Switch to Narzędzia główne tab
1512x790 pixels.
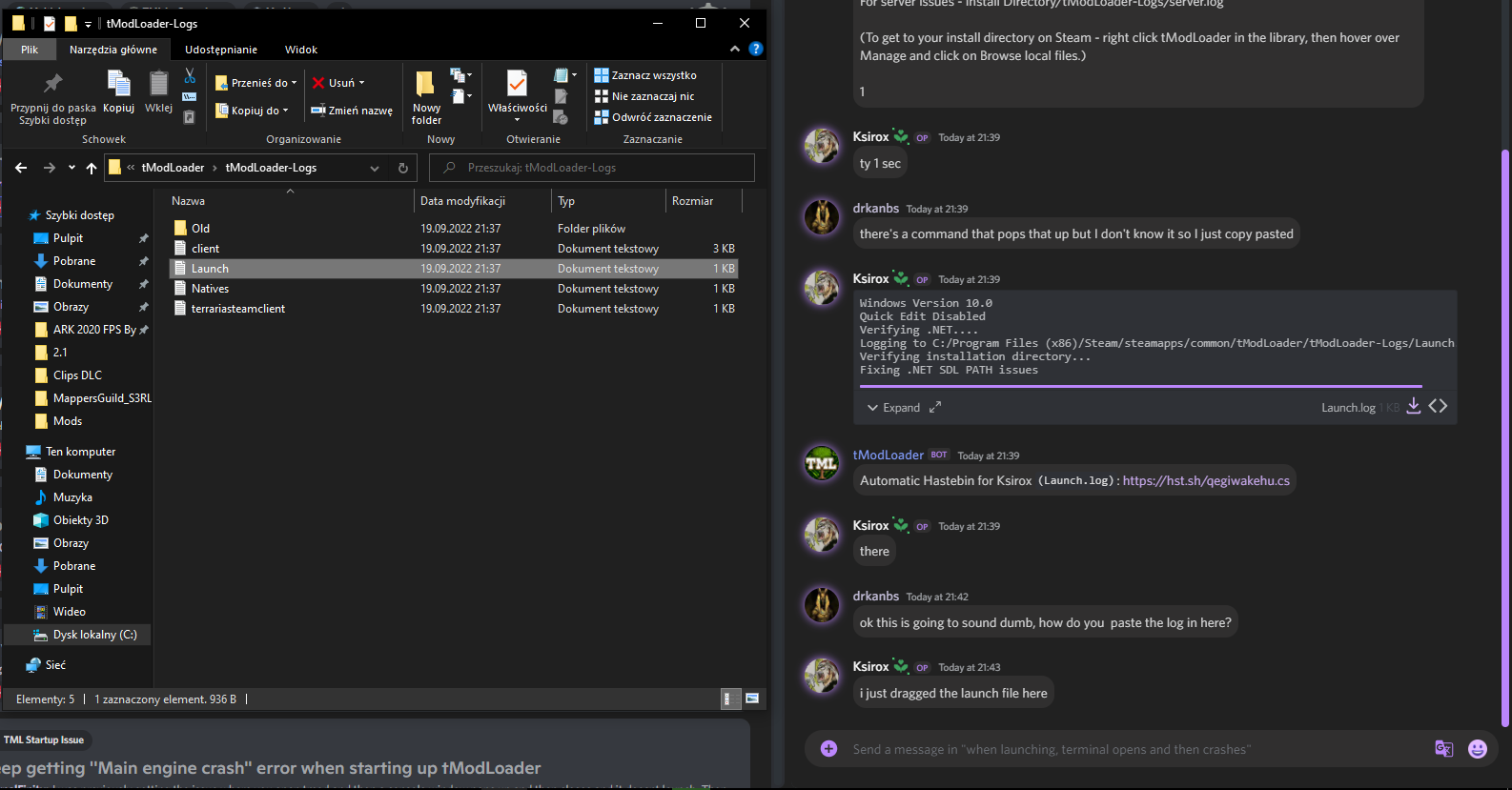tap(113, 50)
